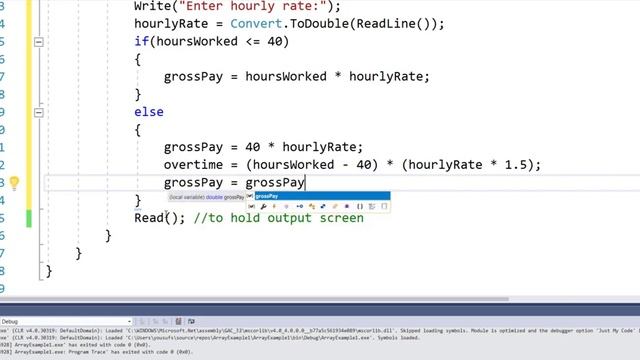Click the variable icon beside grossPay suggestion
The width and height of the screenshot is (640, 360).
[x=250, y=196]
